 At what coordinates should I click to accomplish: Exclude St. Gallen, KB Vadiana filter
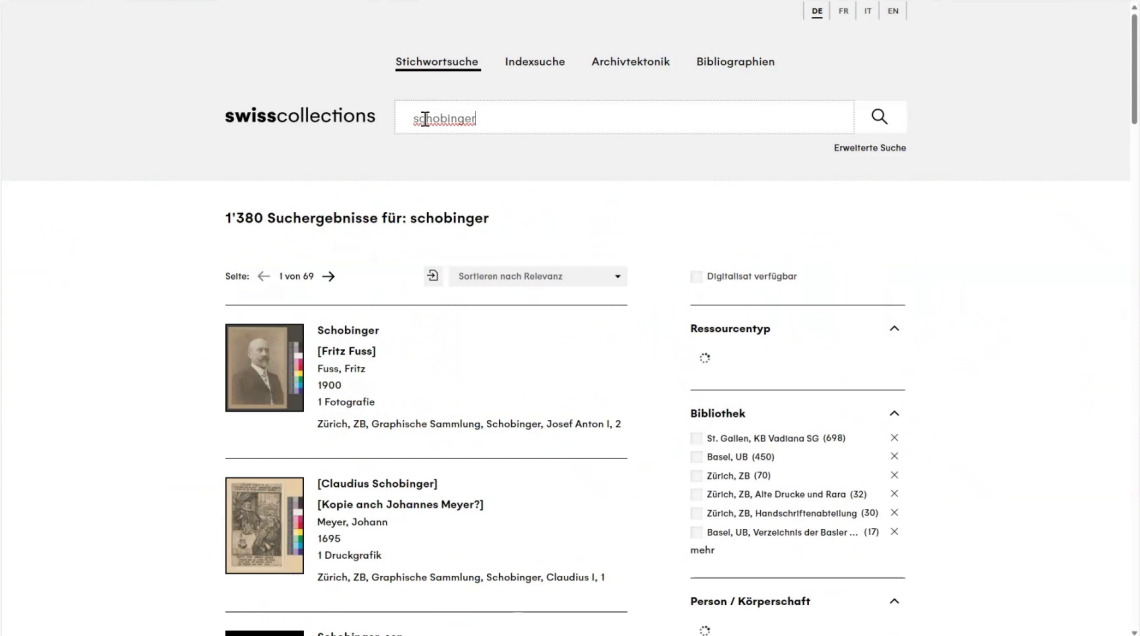click(894, 438)
